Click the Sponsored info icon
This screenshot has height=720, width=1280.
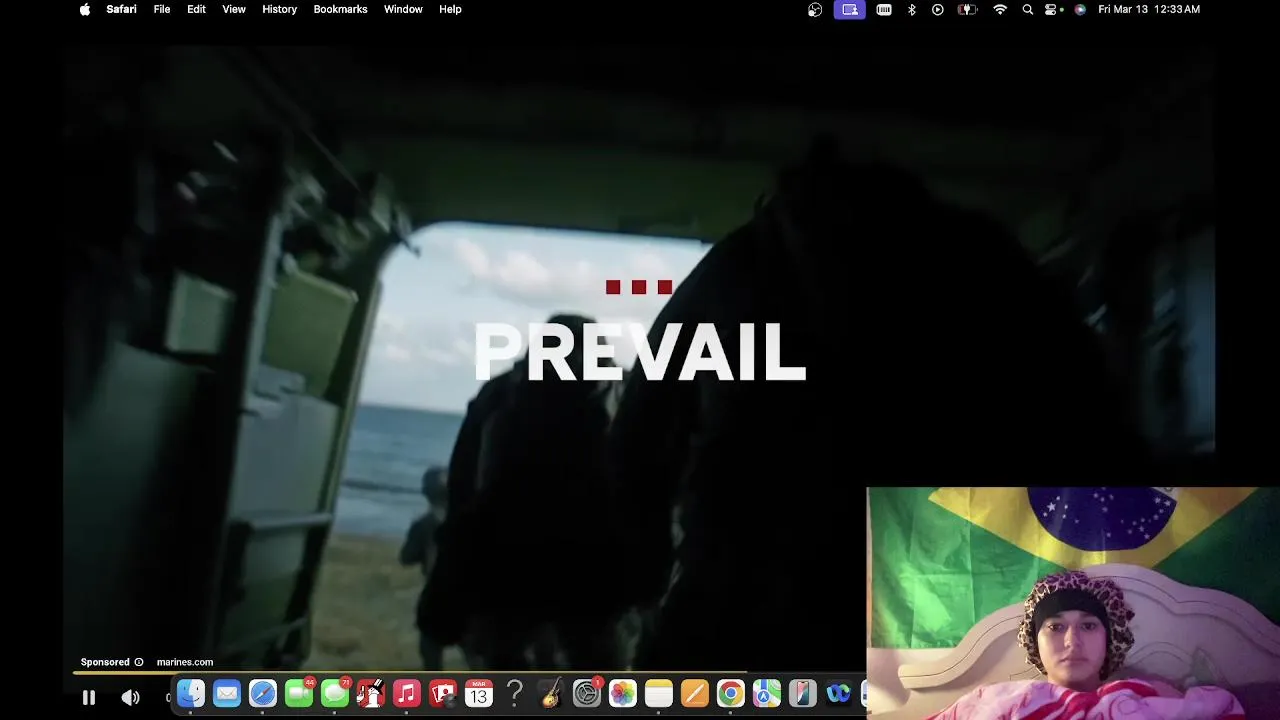(x=139, y=662)
